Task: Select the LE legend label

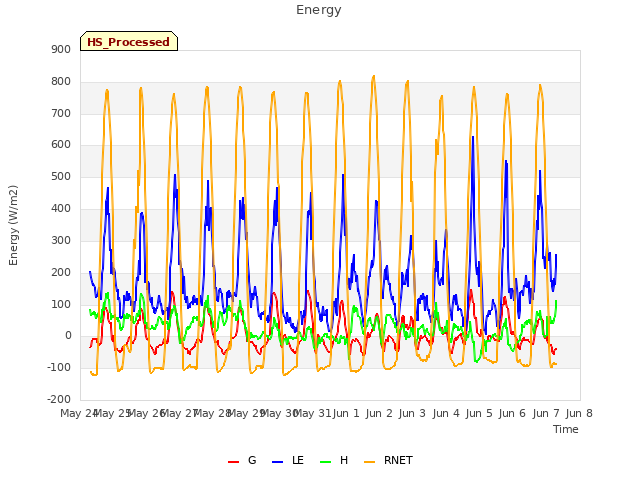Action: point(298,460)
